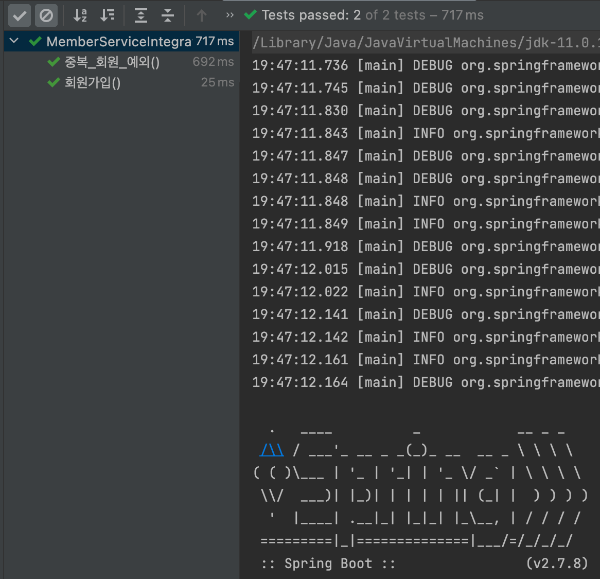Click INFO log line at 19:47:11.843
This screenshot has height=579, width=600.
click(x=426, y=133)
